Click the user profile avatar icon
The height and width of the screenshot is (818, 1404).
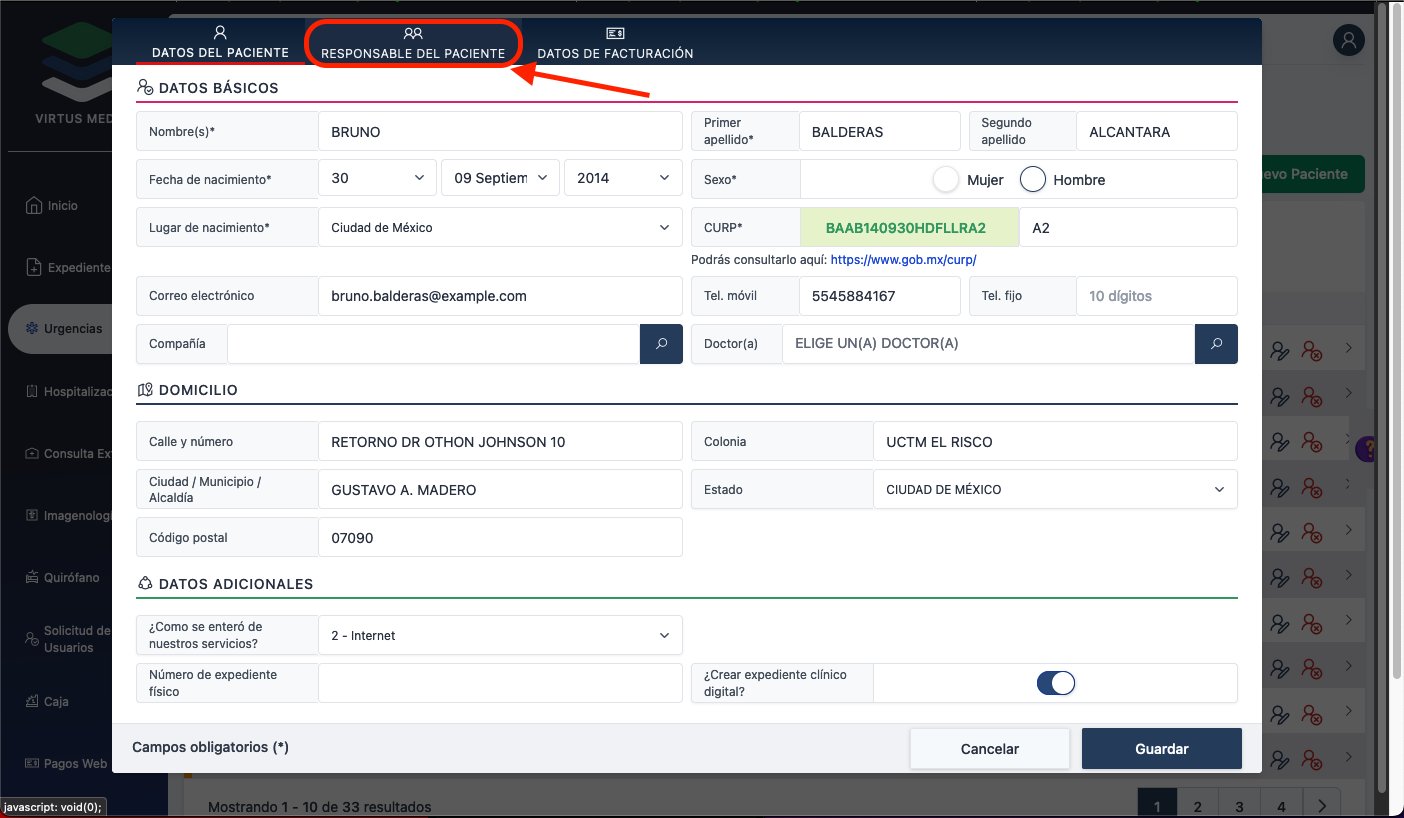1349,41
